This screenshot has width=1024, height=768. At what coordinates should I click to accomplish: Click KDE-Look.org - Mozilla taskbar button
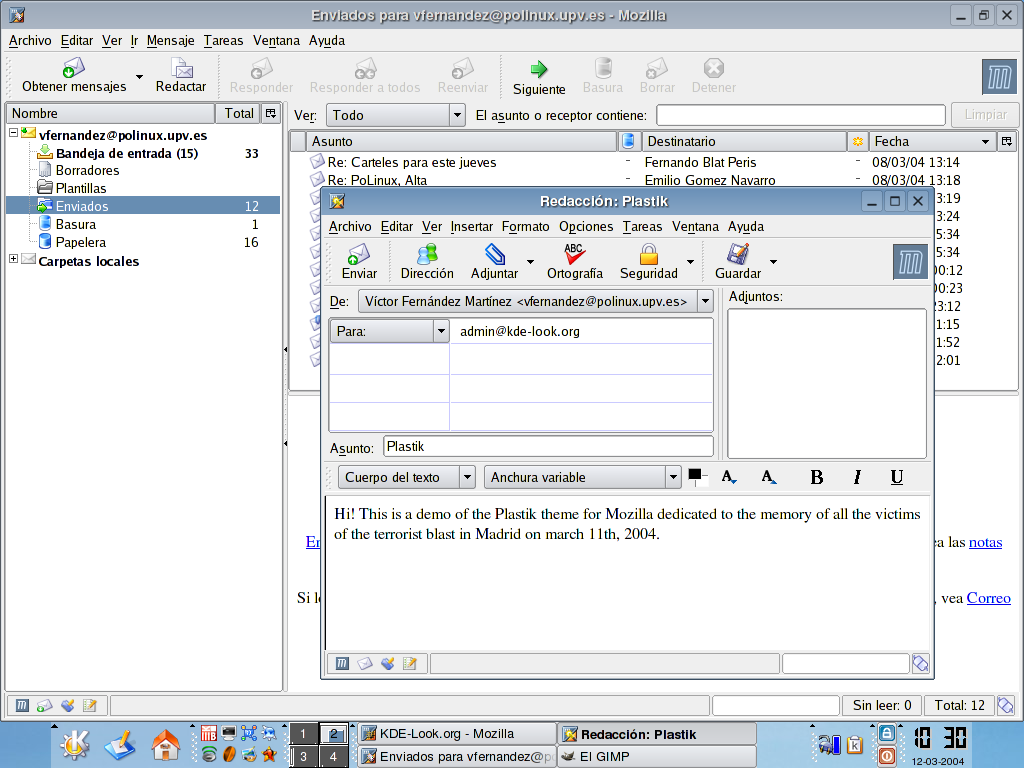click(x=456, y=734)
